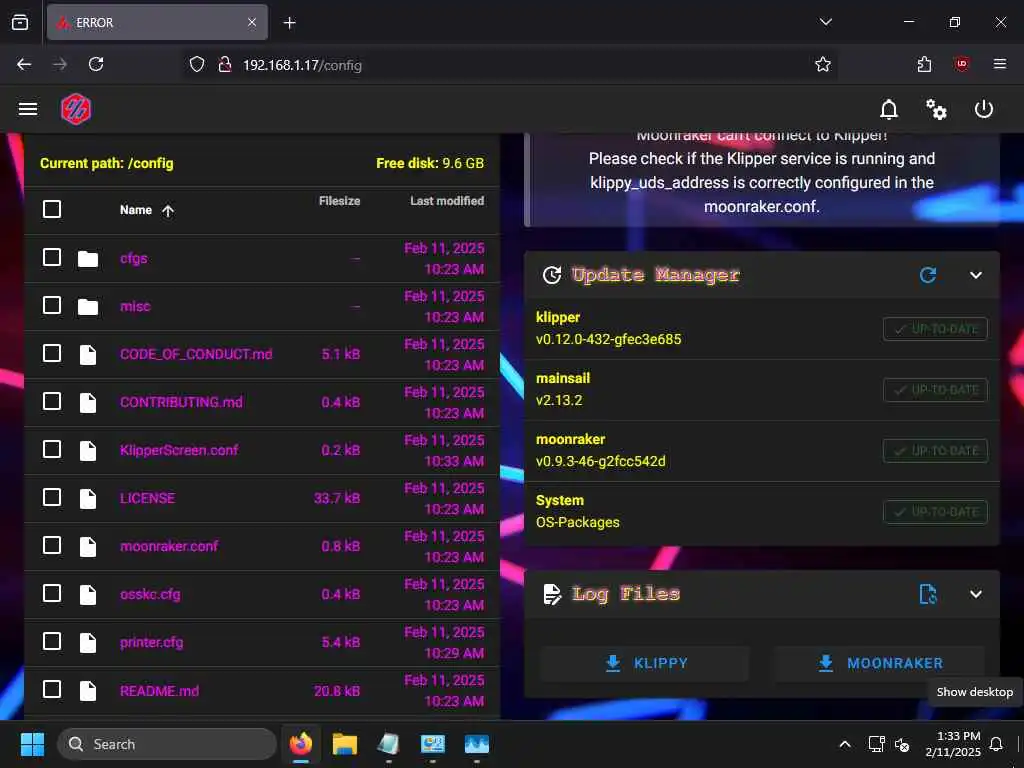
Task: Open the power menu icon
Action: pyautogui.click(x=984, y=109)
